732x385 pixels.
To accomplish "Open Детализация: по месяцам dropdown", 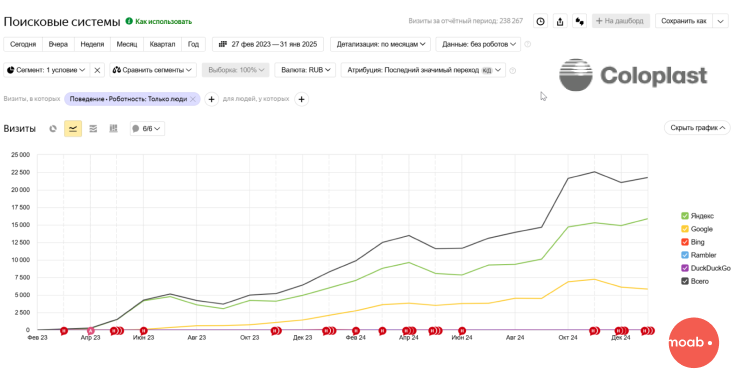I will (380, 44).
